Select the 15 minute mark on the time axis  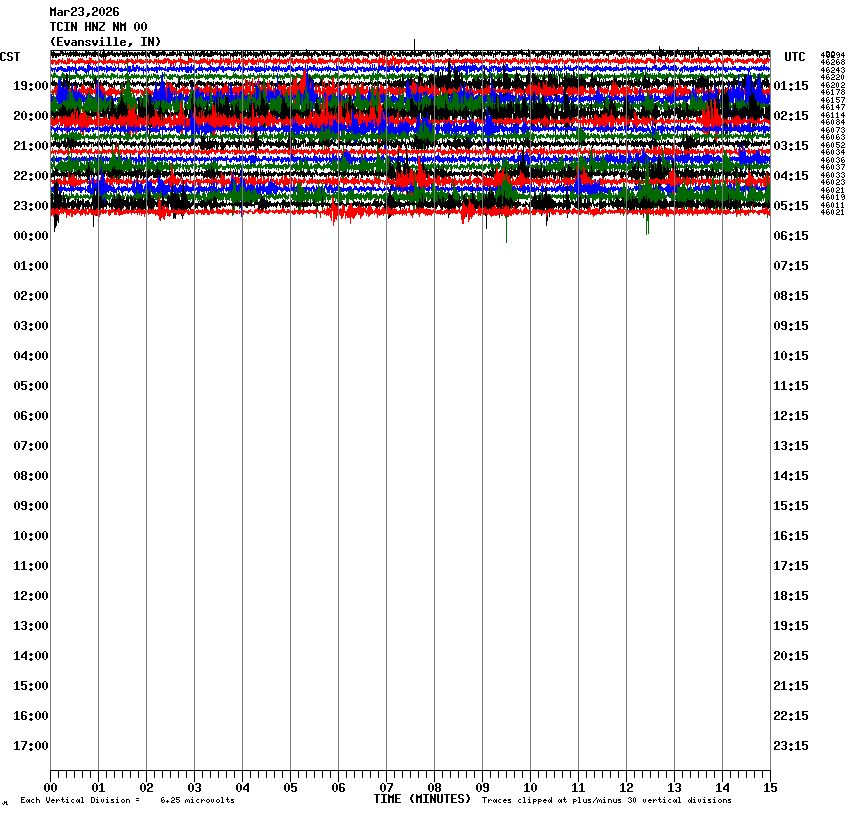pos(770,788)
